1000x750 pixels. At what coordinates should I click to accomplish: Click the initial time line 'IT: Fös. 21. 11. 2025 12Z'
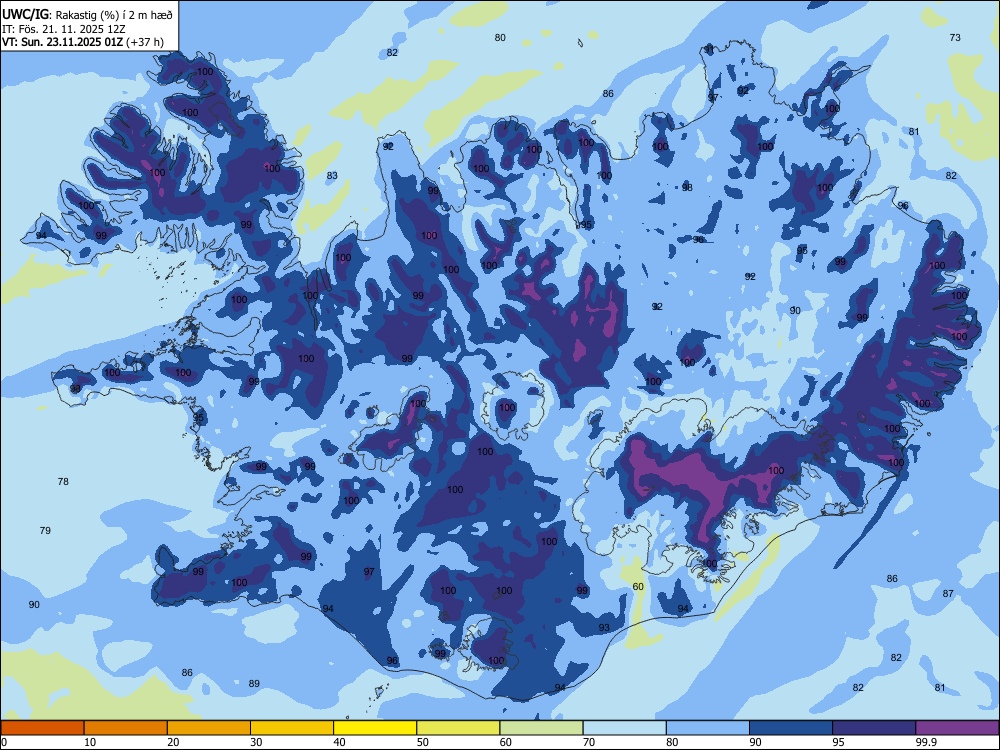[64, 29]
